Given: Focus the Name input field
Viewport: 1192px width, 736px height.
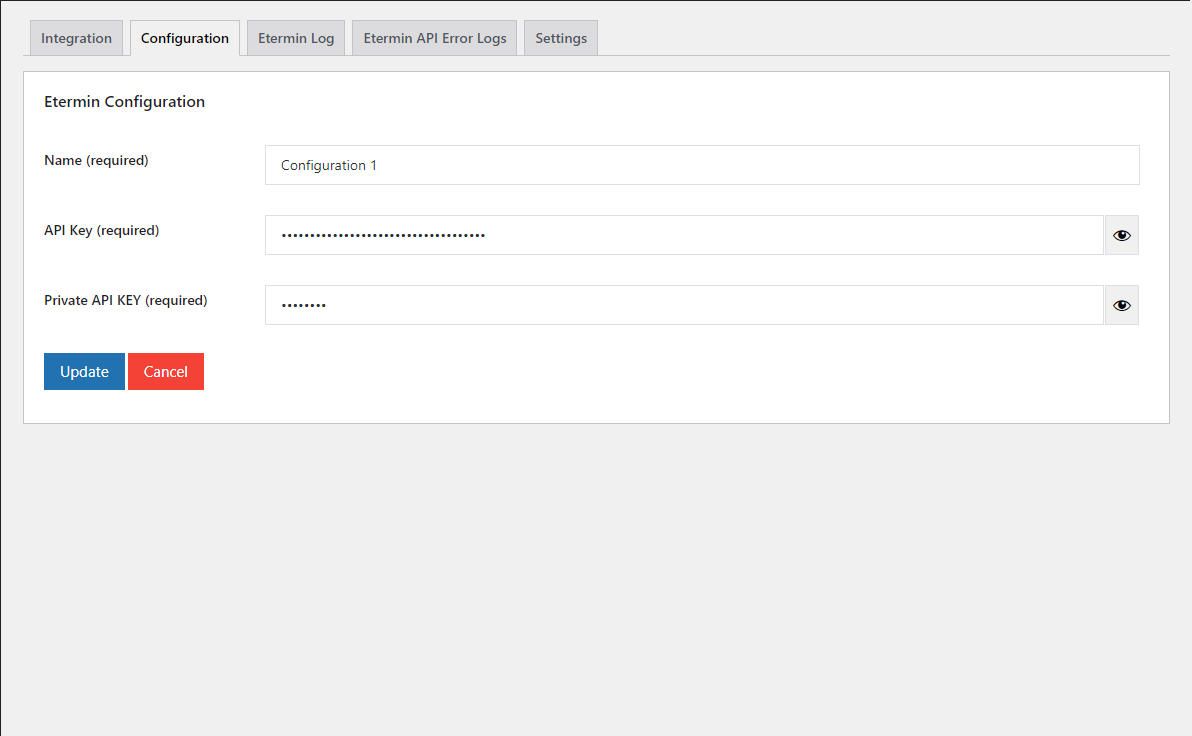Looking at the screenshot, I should click(x=702, y=165).
